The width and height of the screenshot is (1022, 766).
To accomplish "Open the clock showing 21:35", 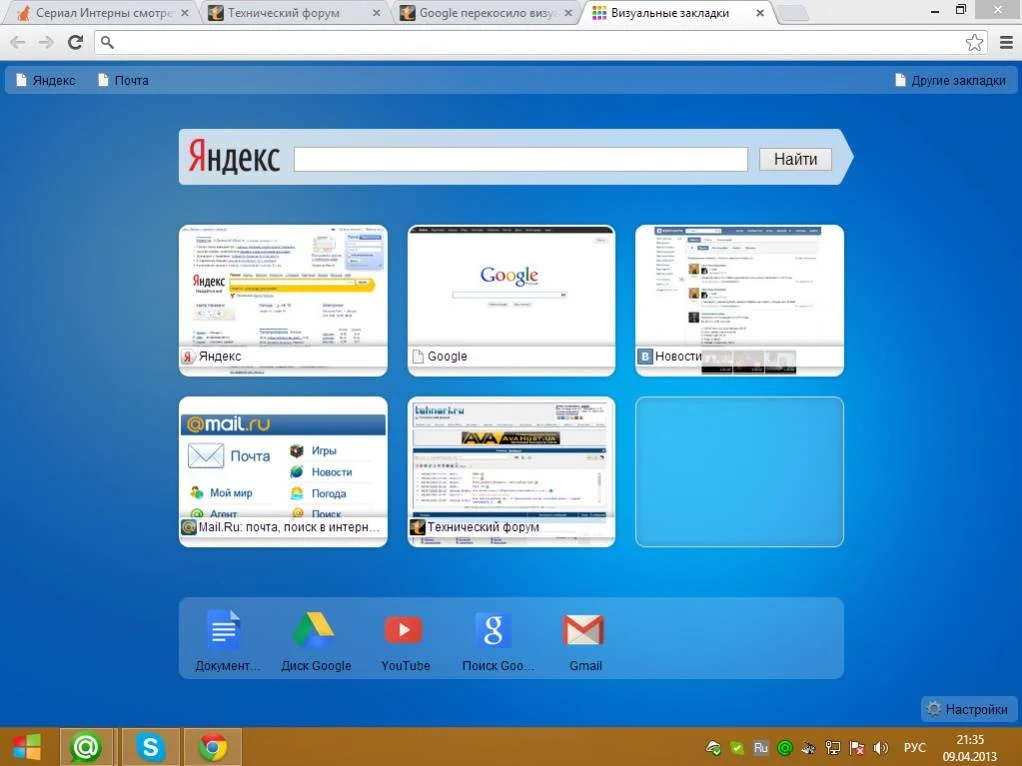I will [969, 748].
